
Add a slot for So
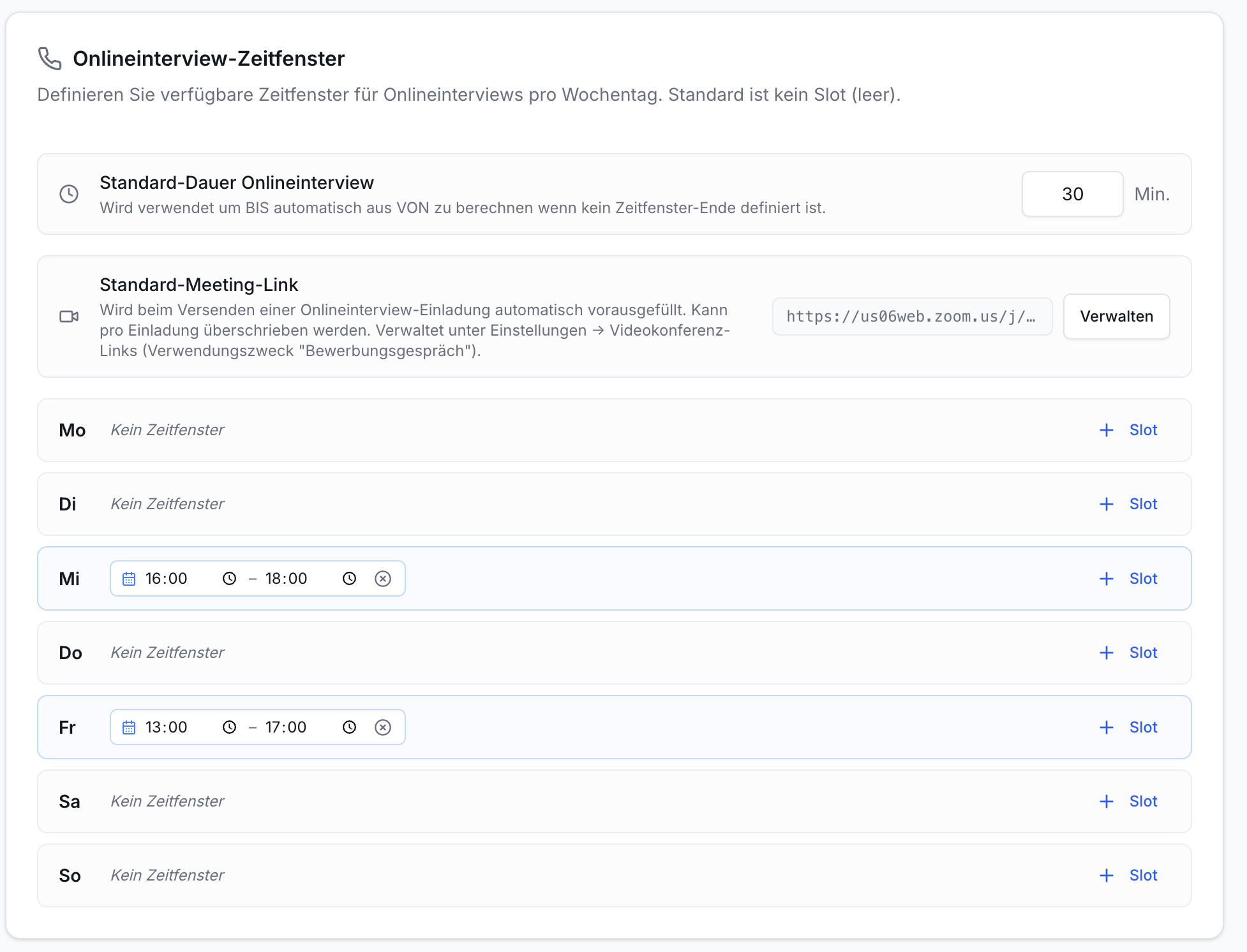click(1128, 875)
